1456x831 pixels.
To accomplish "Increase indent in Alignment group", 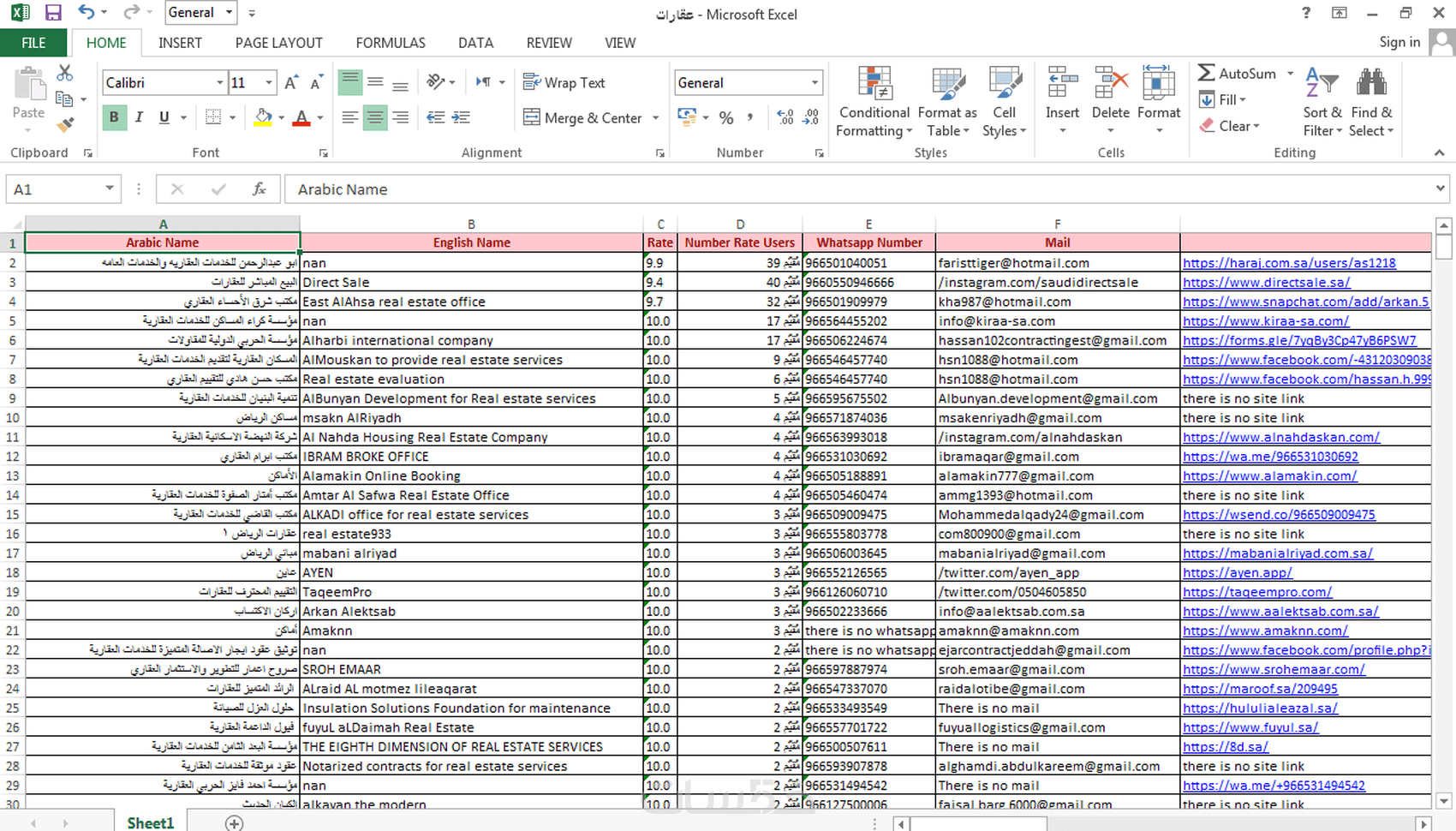I will click(x=461, y=117).
